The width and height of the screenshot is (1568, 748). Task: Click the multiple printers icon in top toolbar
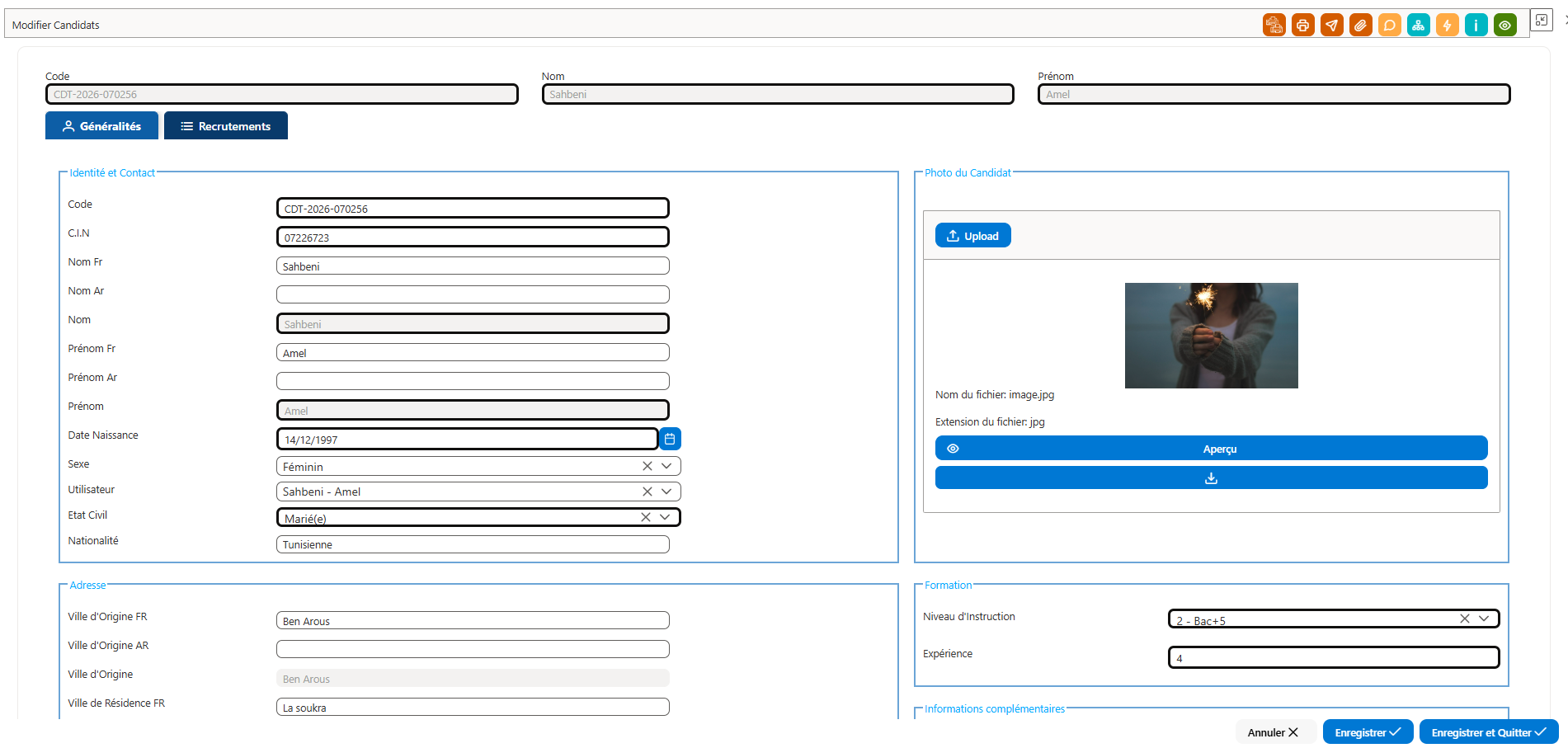pos(1274,26)
